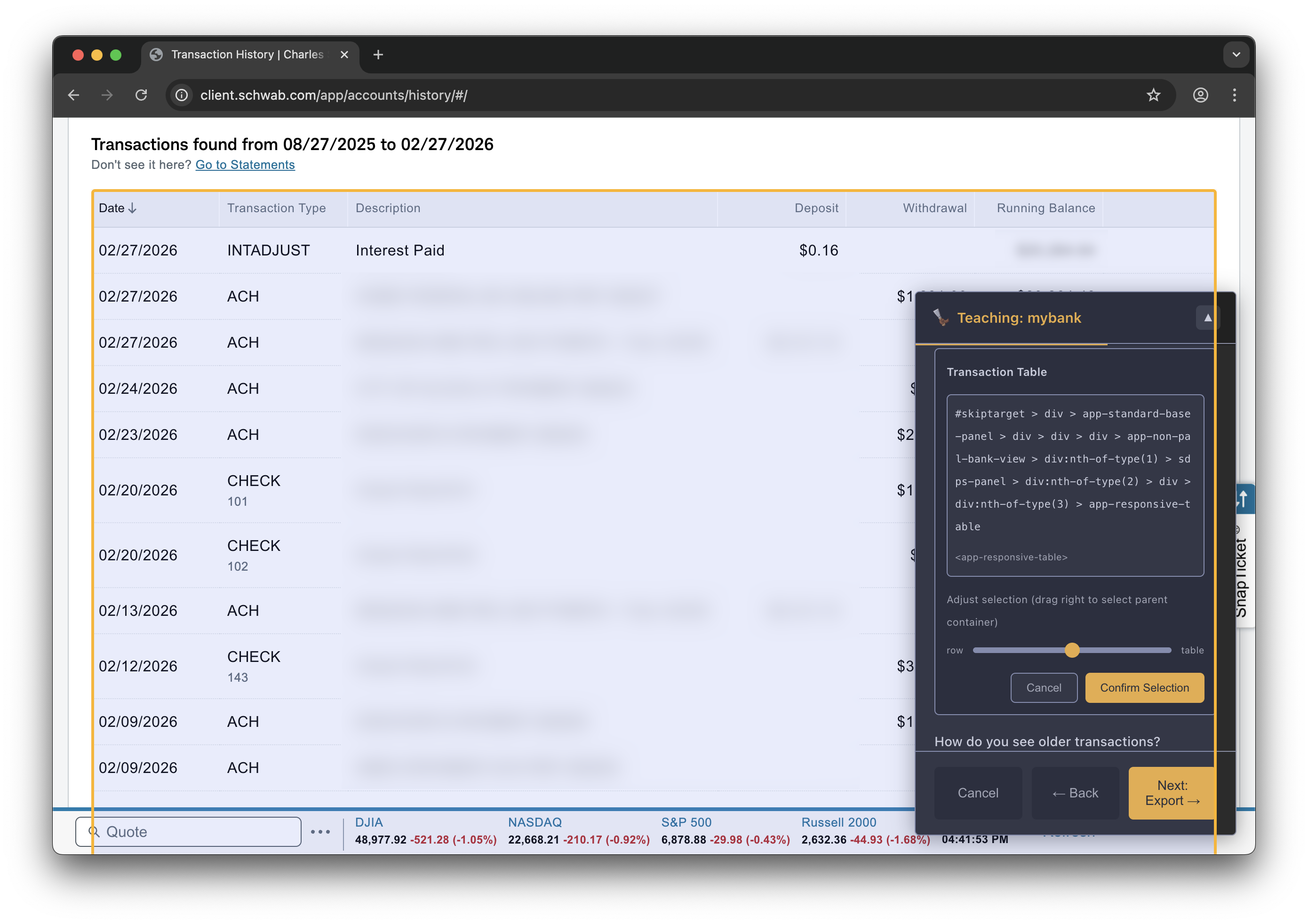Click Next: Export button
This screenshot has width=1308, height=924.
tap(1172, 792)
